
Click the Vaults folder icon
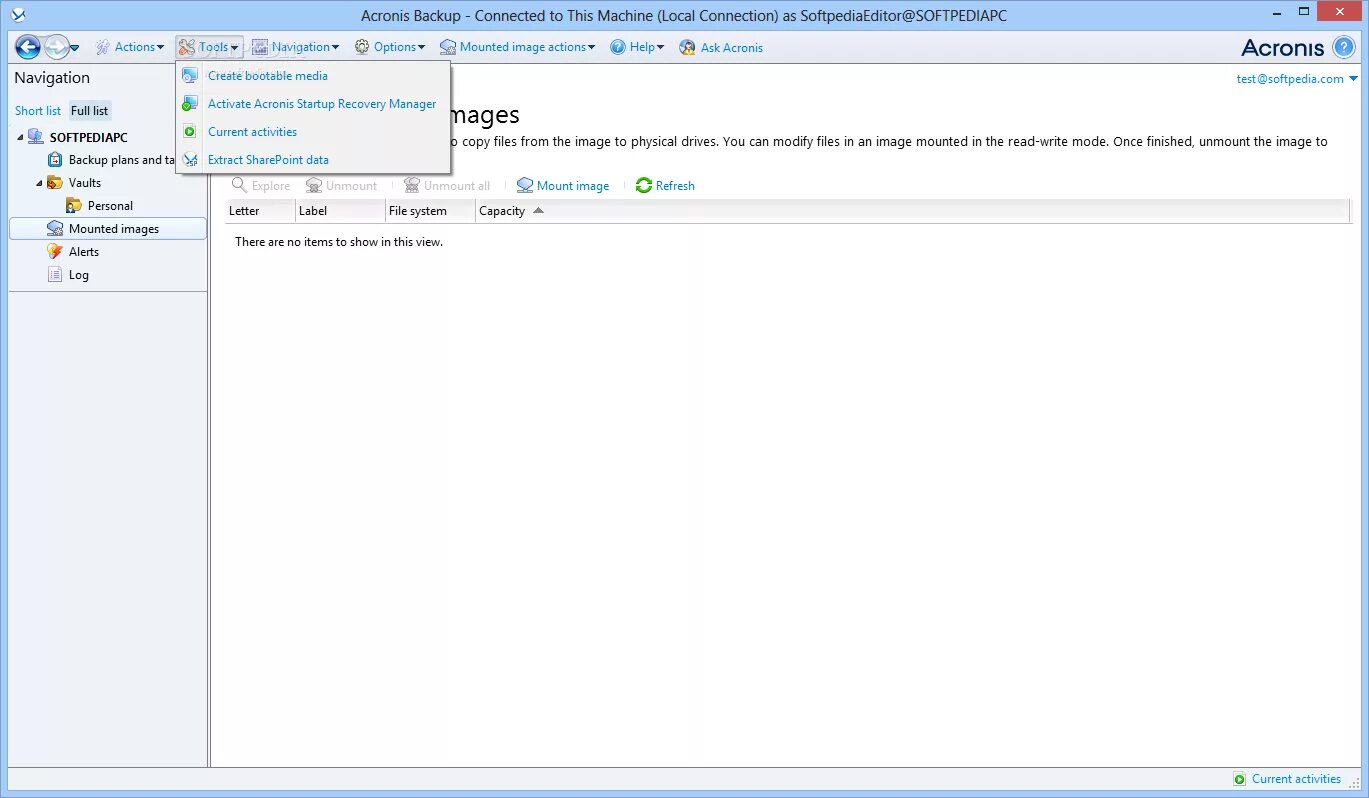tap(55, 183)
